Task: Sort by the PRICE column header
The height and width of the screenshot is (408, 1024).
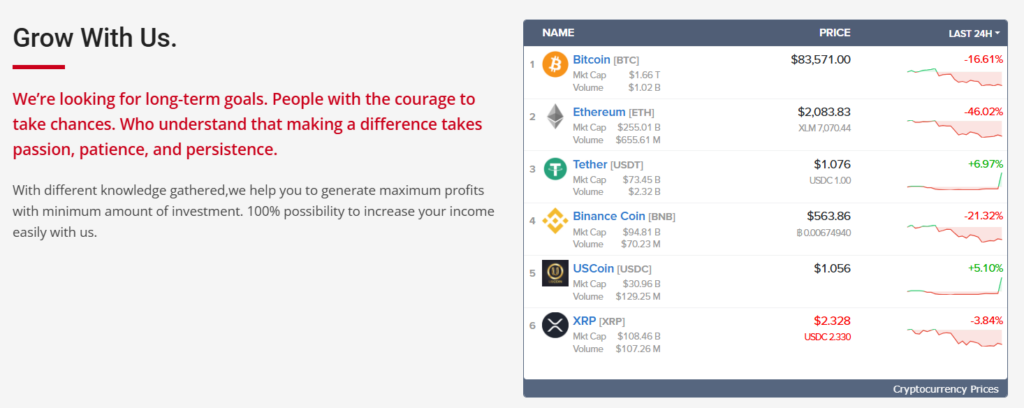Action: (834, 33)
